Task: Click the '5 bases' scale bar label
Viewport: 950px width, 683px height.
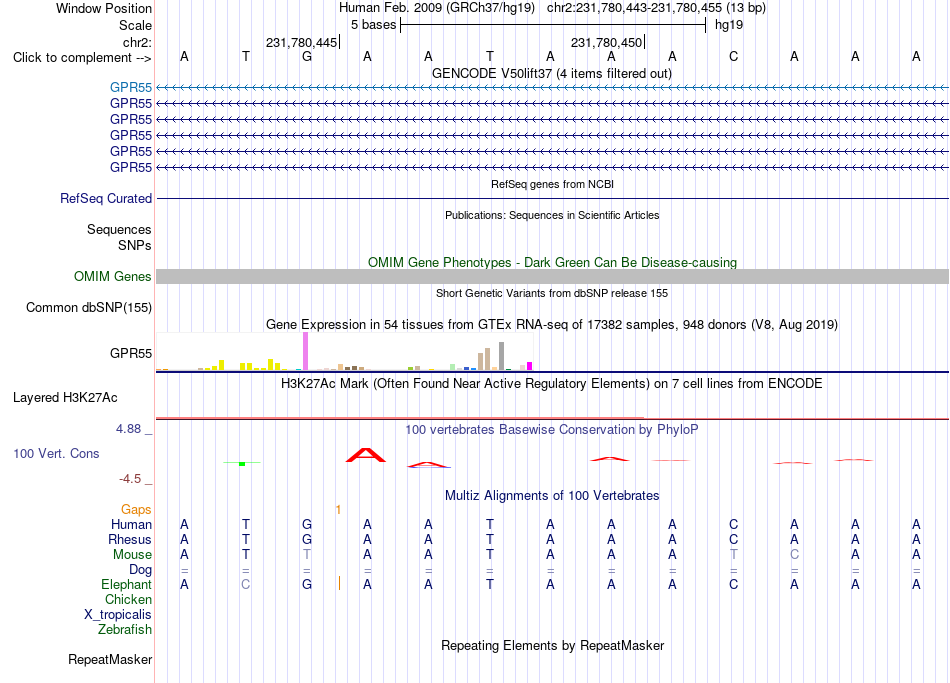Action: click(x=373, y=25)
